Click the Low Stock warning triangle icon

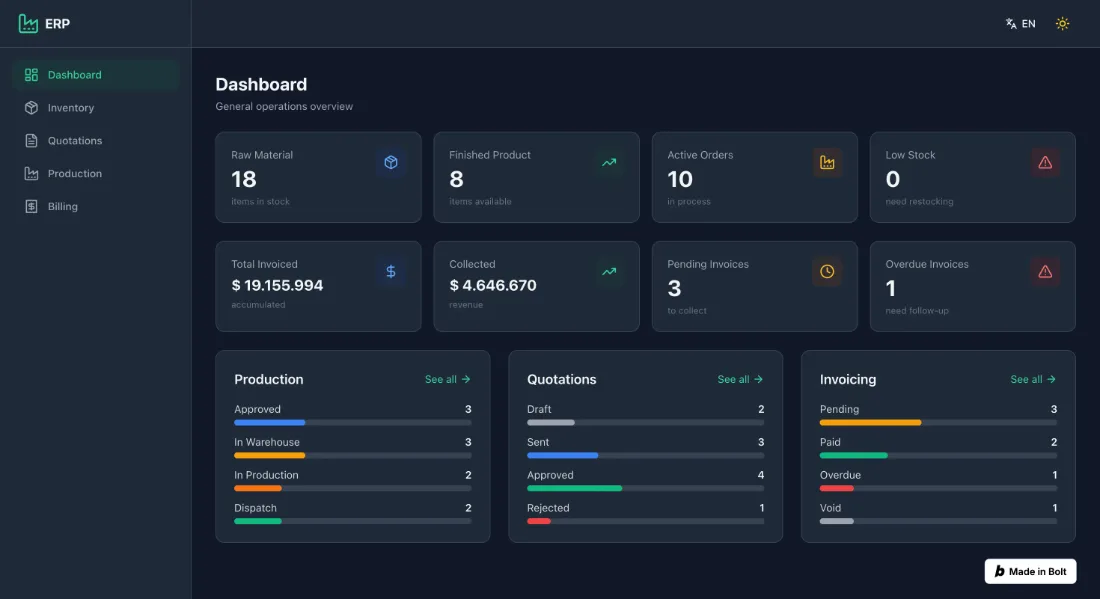pos(1045,163)
